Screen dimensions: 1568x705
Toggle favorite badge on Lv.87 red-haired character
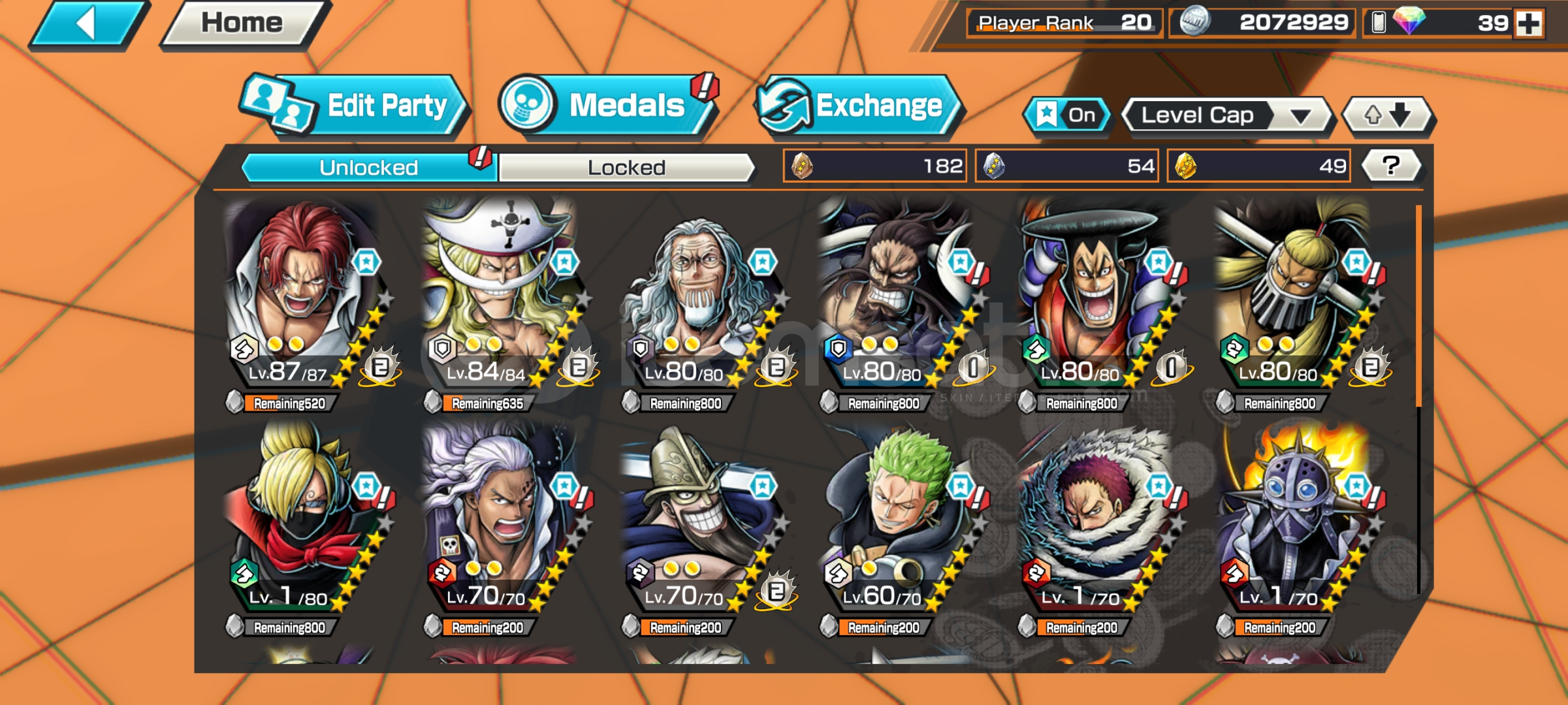point(366,262)
